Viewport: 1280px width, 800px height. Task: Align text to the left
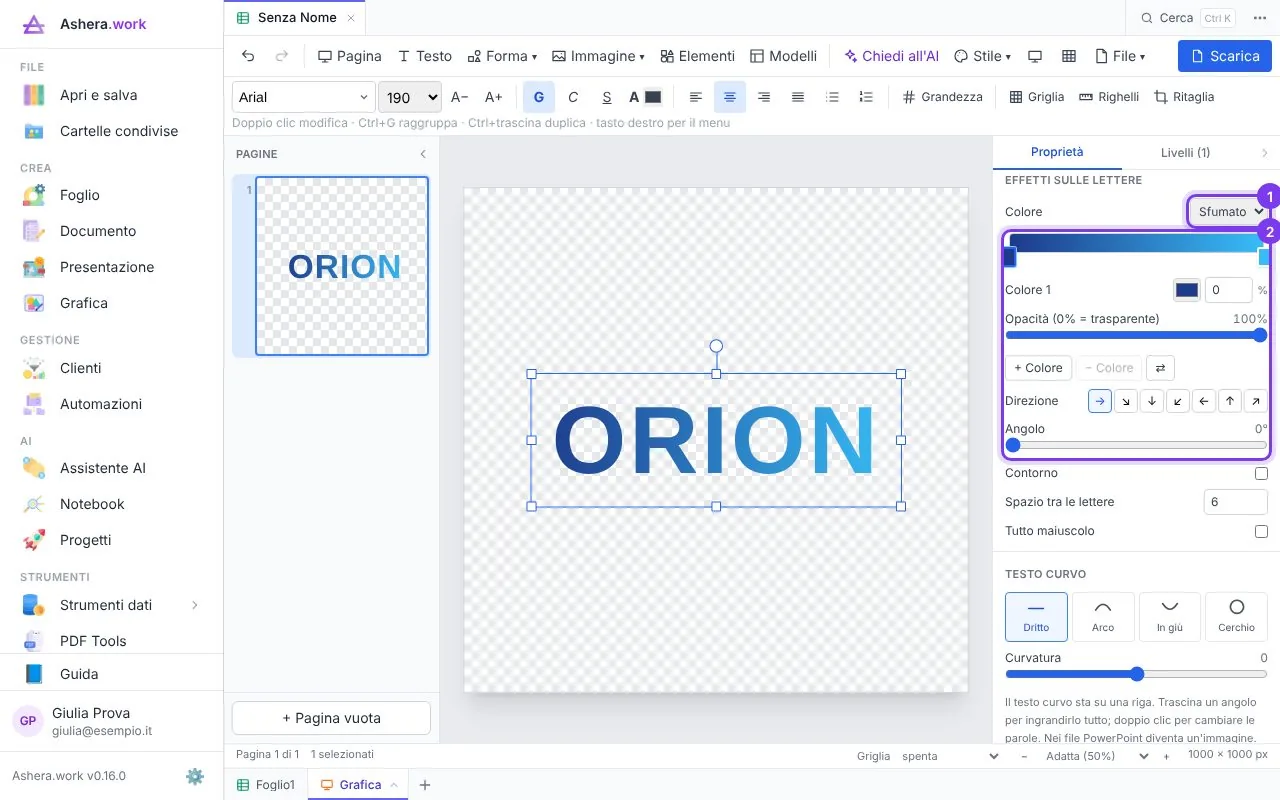pos(696,97)
